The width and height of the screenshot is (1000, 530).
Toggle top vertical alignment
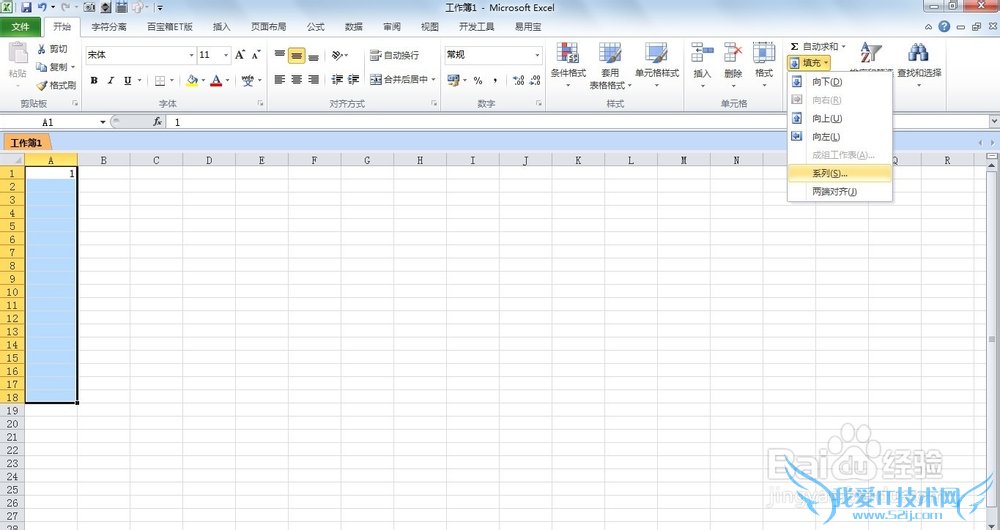279,55
